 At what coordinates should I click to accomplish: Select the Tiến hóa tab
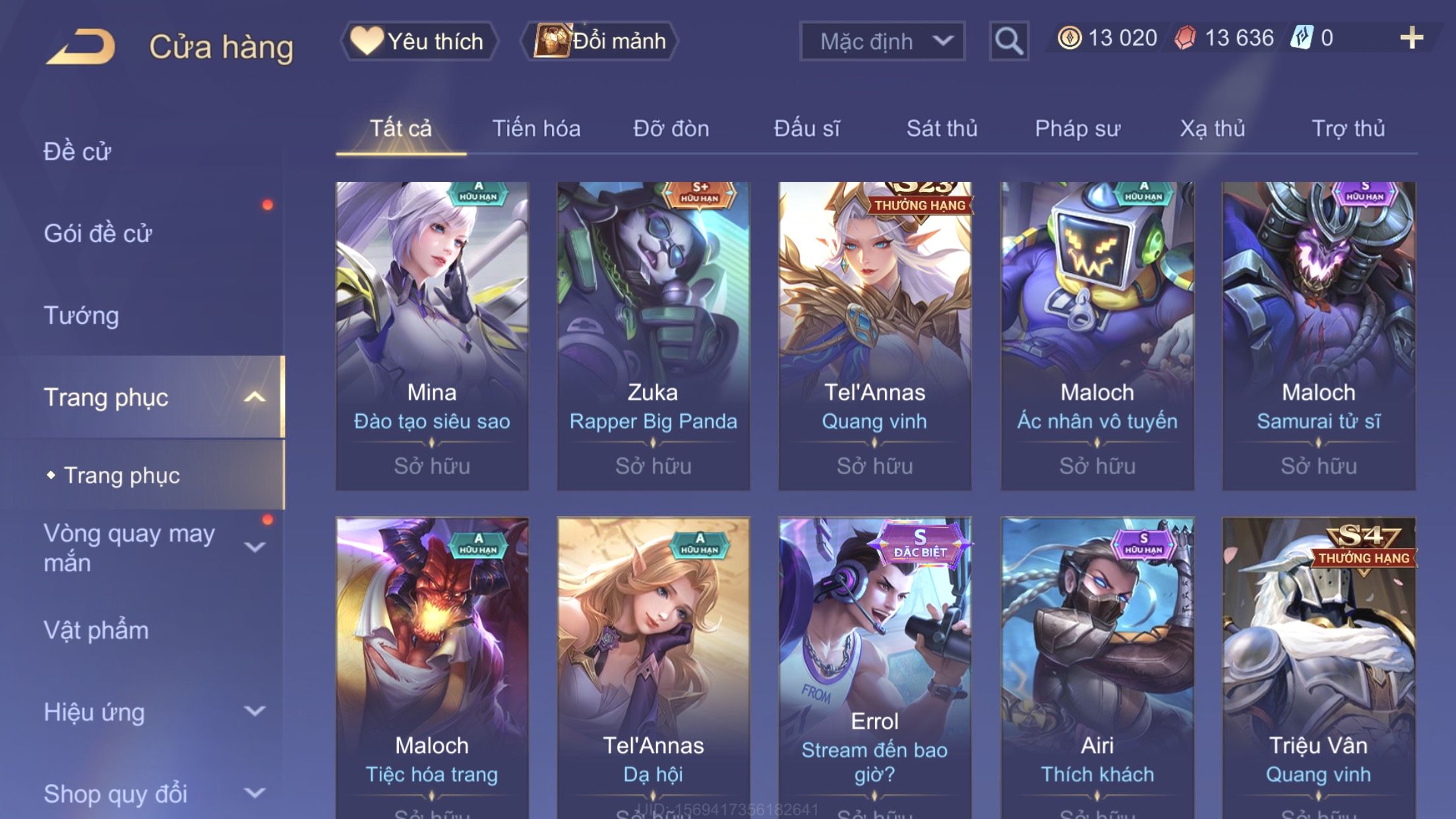536,128
